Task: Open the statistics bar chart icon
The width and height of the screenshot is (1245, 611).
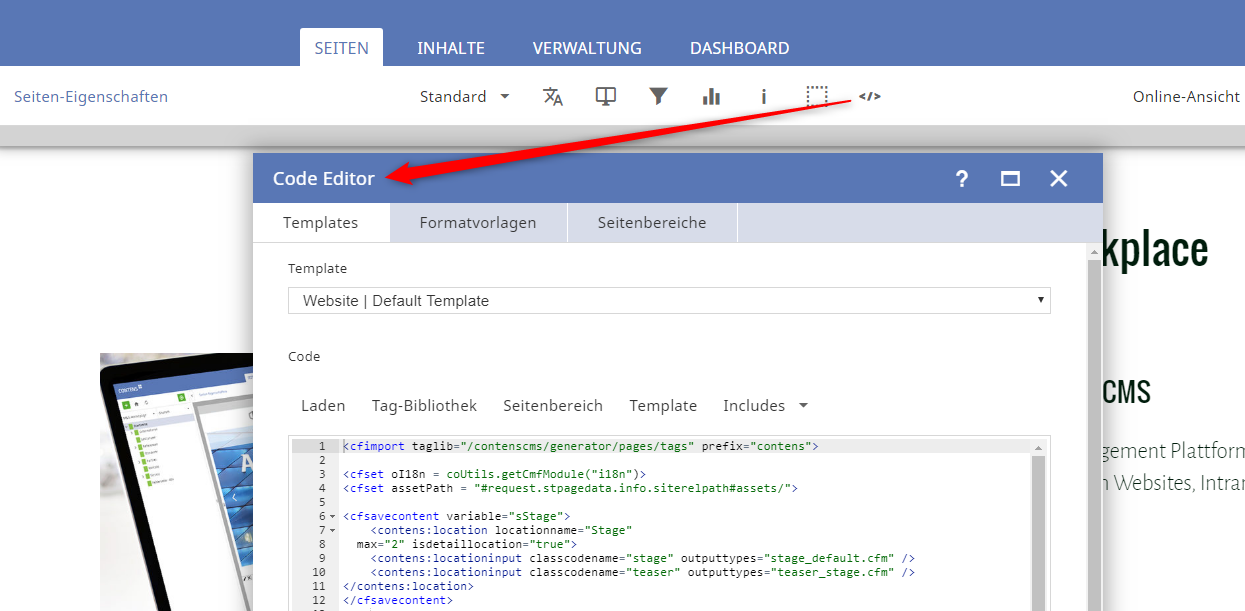Action: (711, 97)
